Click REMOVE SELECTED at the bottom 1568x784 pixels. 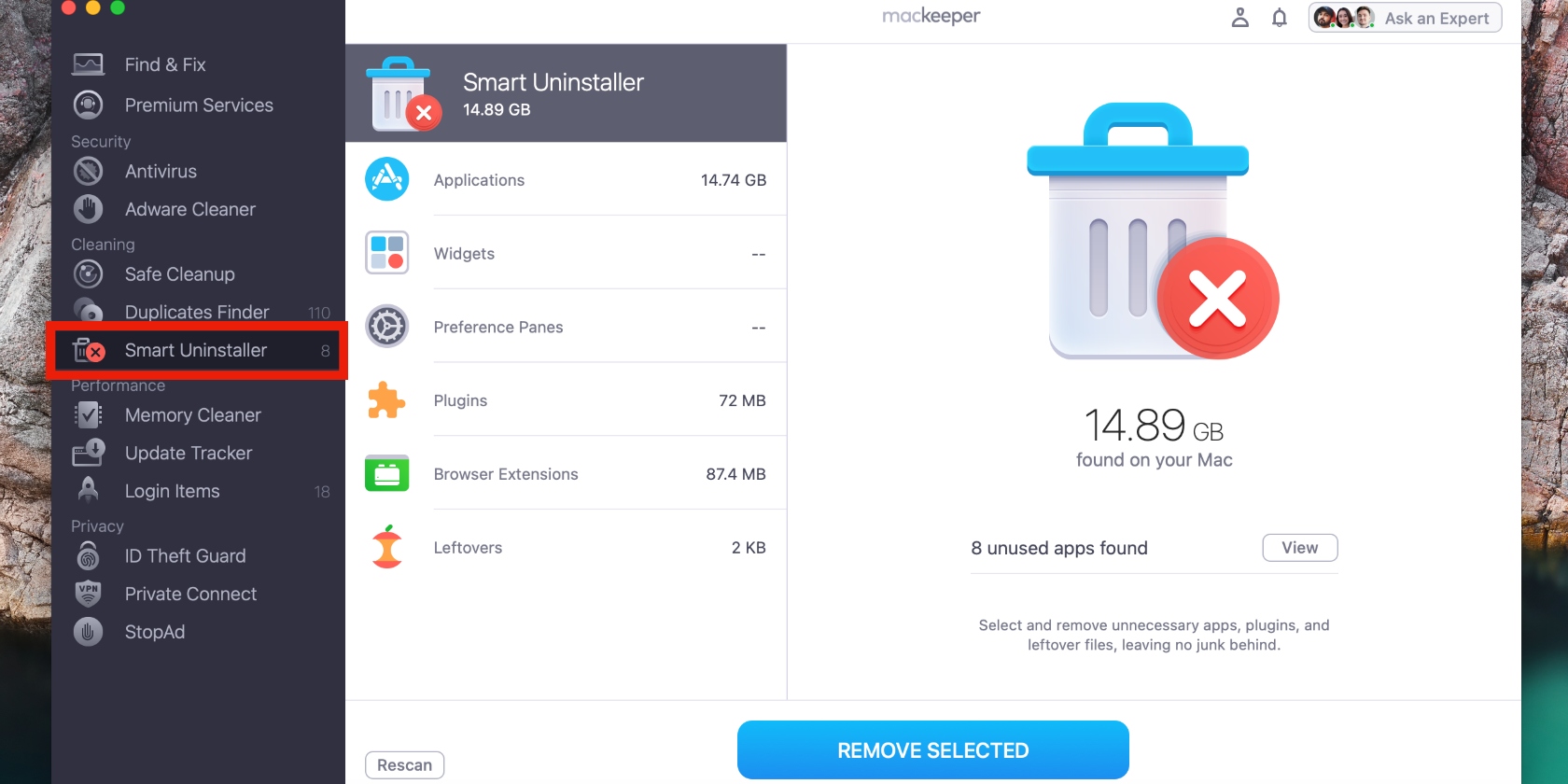coord(931,749)
